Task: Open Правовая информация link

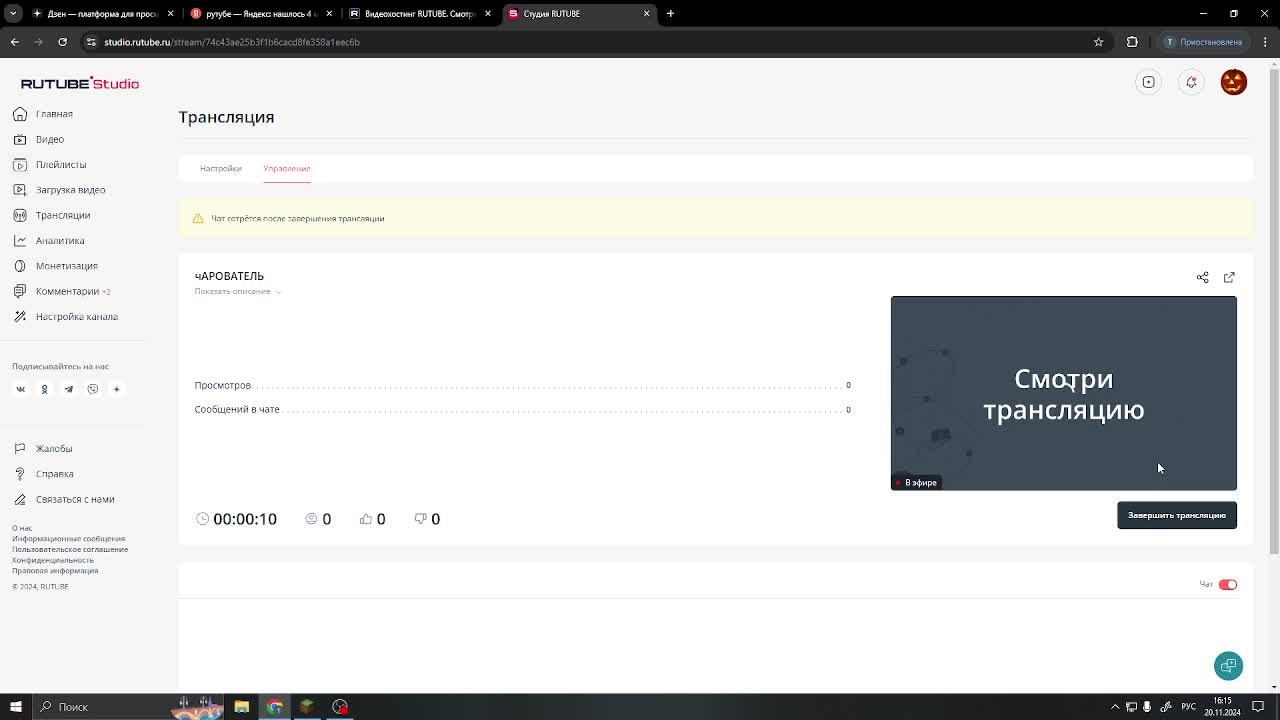Action: click(55, 570)
